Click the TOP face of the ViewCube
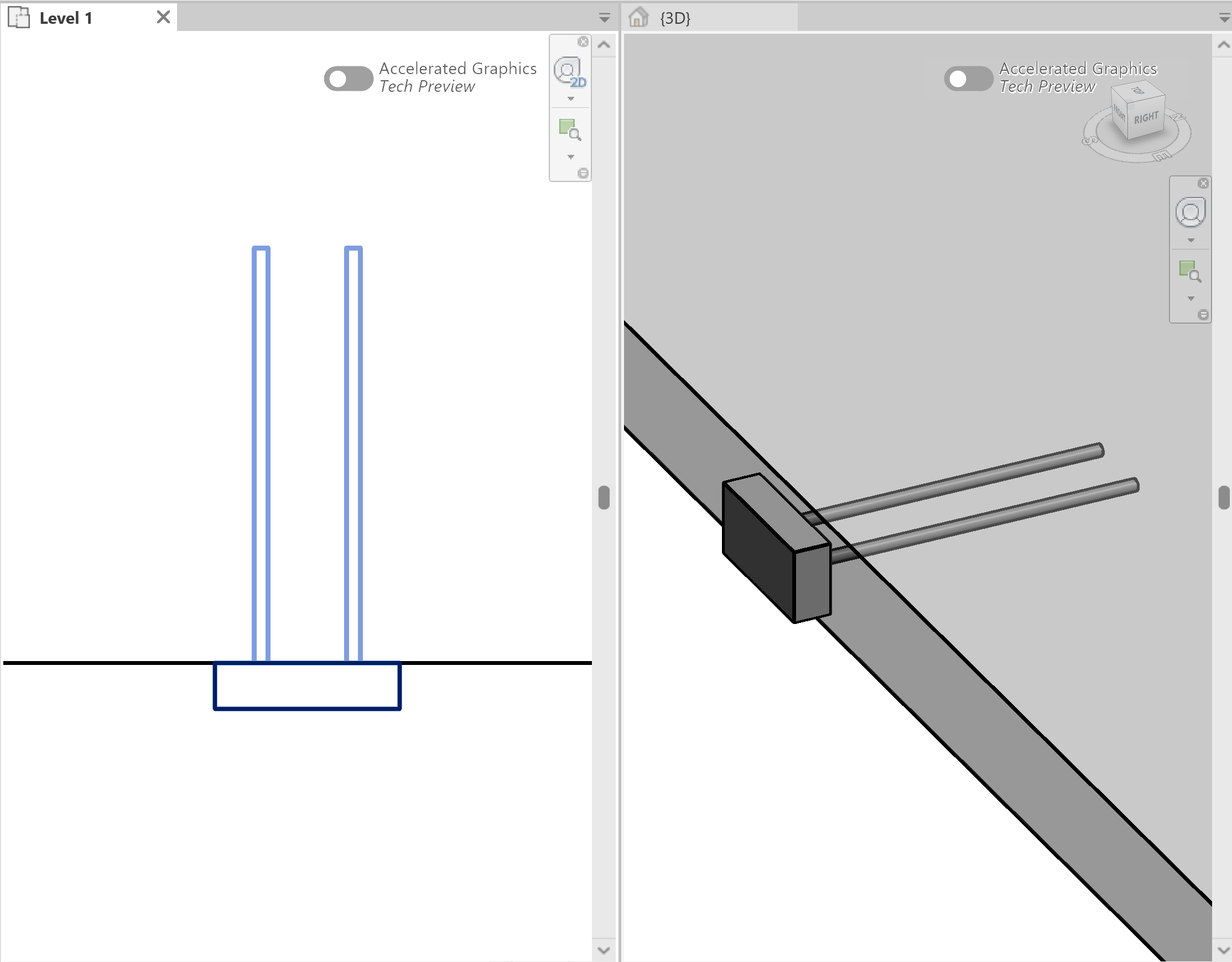The height and width of the screenshot is (962, 1232). click(x=1139, y=92)
